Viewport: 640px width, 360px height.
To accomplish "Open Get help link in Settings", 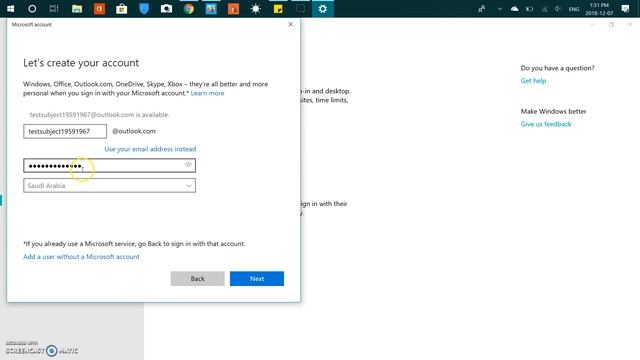I will (533, 81).
